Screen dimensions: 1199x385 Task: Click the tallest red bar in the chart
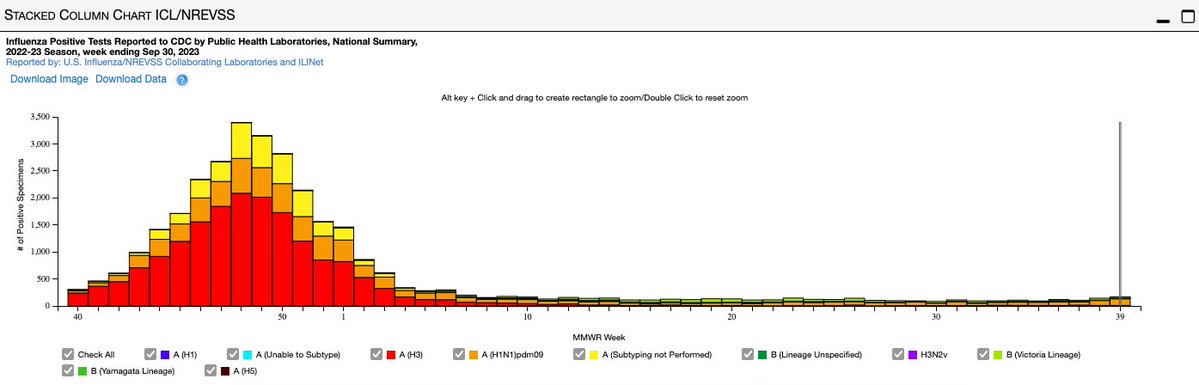tap(241, 250)
